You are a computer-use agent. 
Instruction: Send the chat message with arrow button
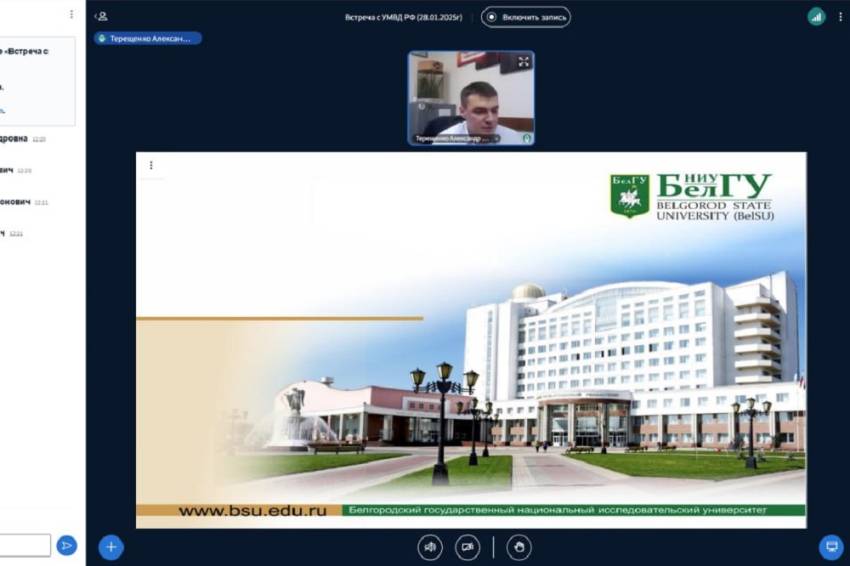67,545
